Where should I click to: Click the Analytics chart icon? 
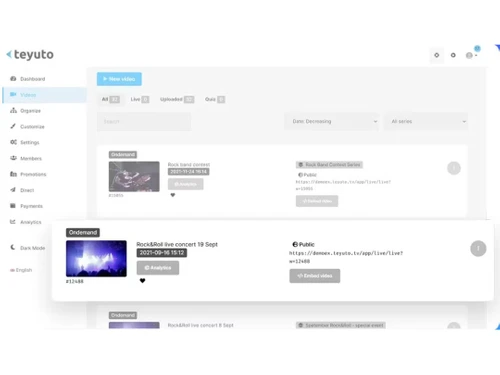coord(13,222)
